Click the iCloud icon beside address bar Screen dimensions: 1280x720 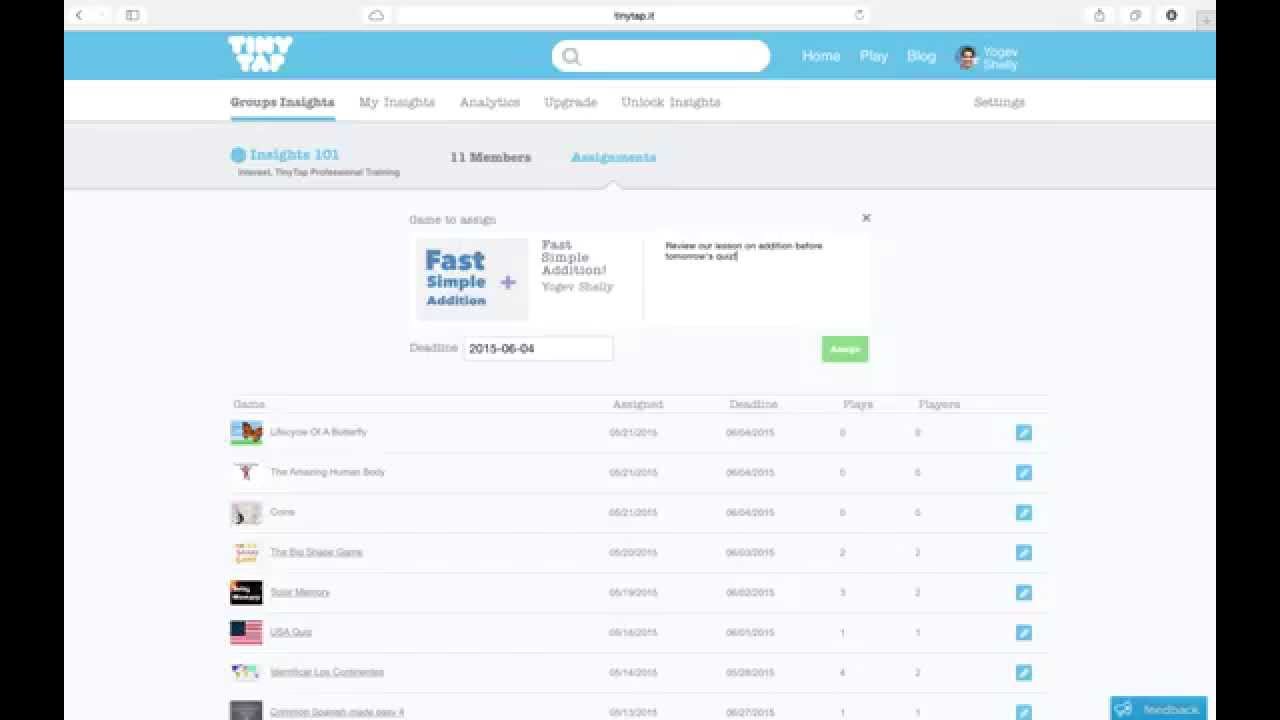376,15
